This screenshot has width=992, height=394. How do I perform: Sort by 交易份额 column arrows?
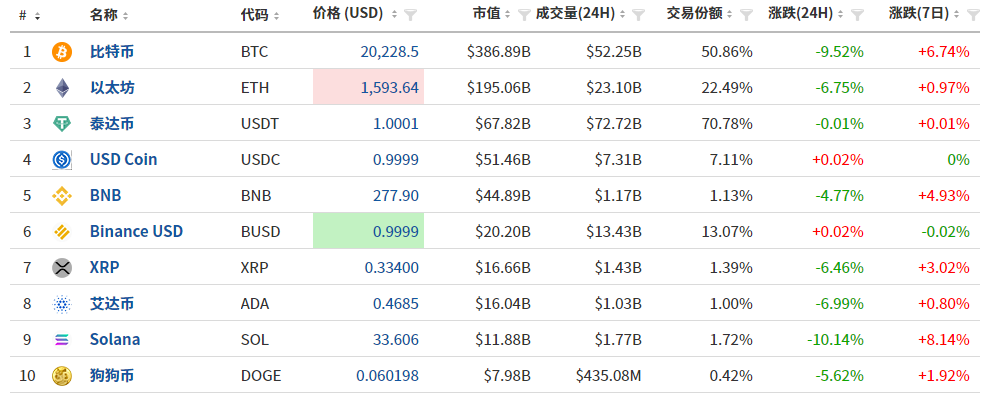730,15
